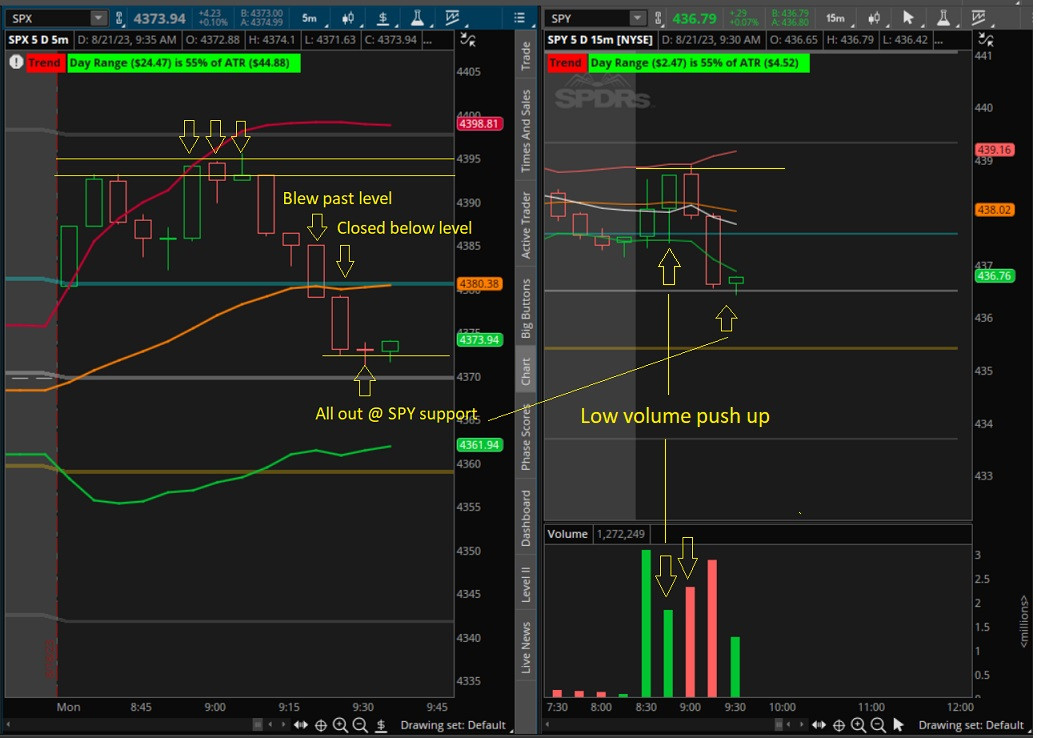Zoom out using magnifier minus under SPY chart

(x=878, y=725)
